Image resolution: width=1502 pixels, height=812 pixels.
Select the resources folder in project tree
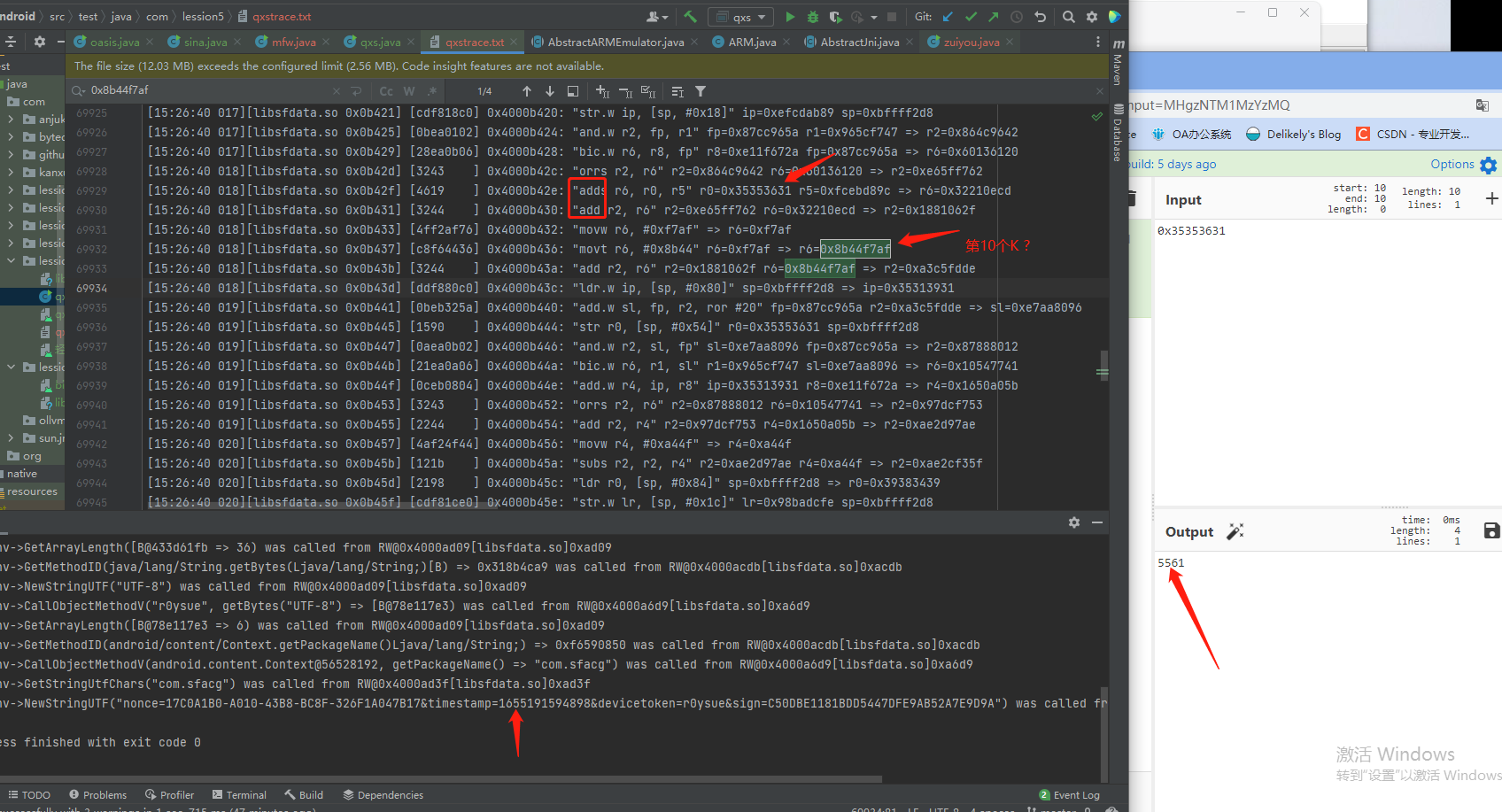(32, 491)
